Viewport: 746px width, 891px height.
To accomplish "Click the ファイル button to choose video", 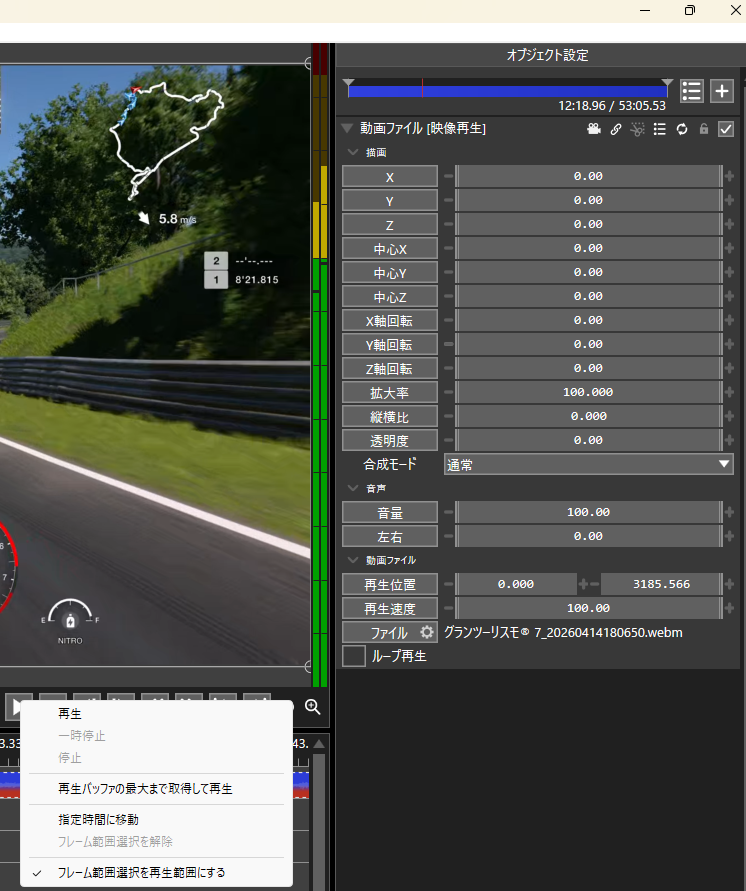I will [390, 632].
